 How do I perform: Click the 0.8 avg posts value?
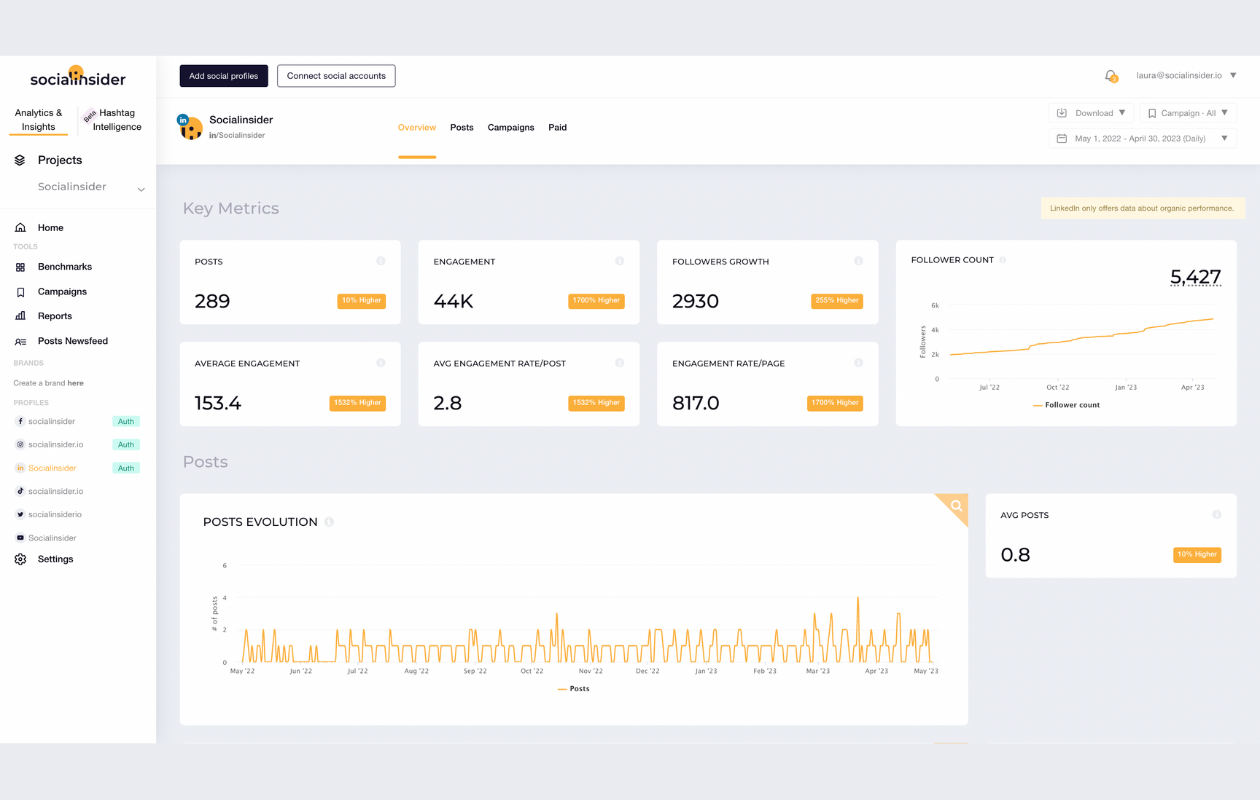click(1015, 555)
